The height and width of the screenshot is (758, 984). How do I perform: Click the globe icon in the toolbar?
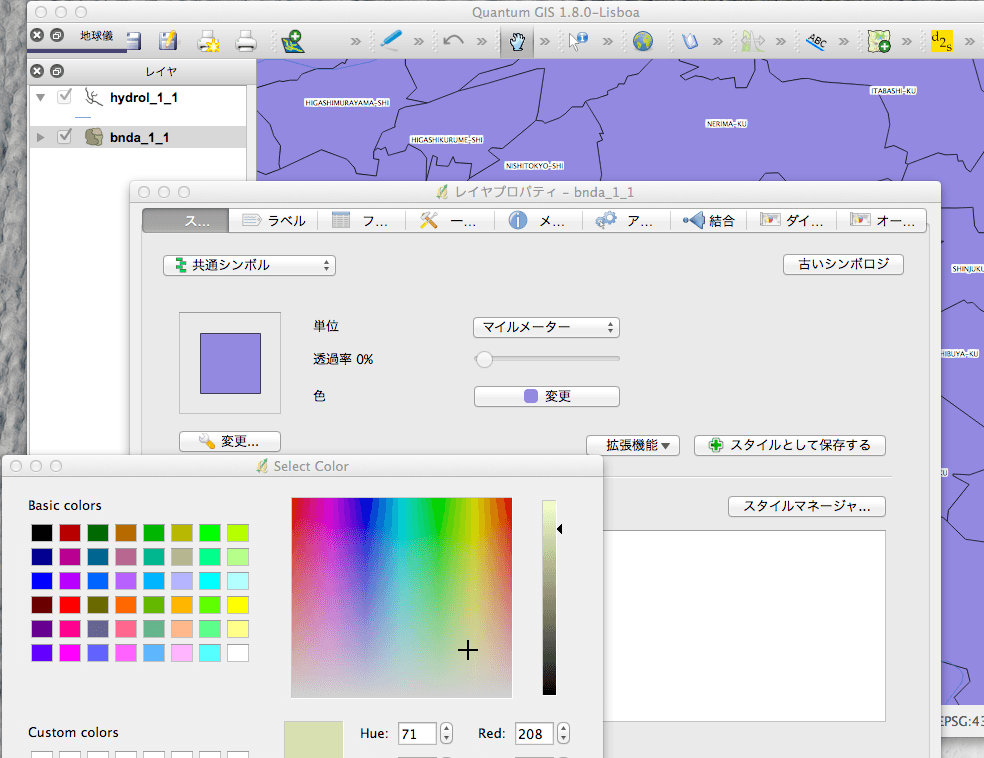pyautogui.click(x=642, y=41)
